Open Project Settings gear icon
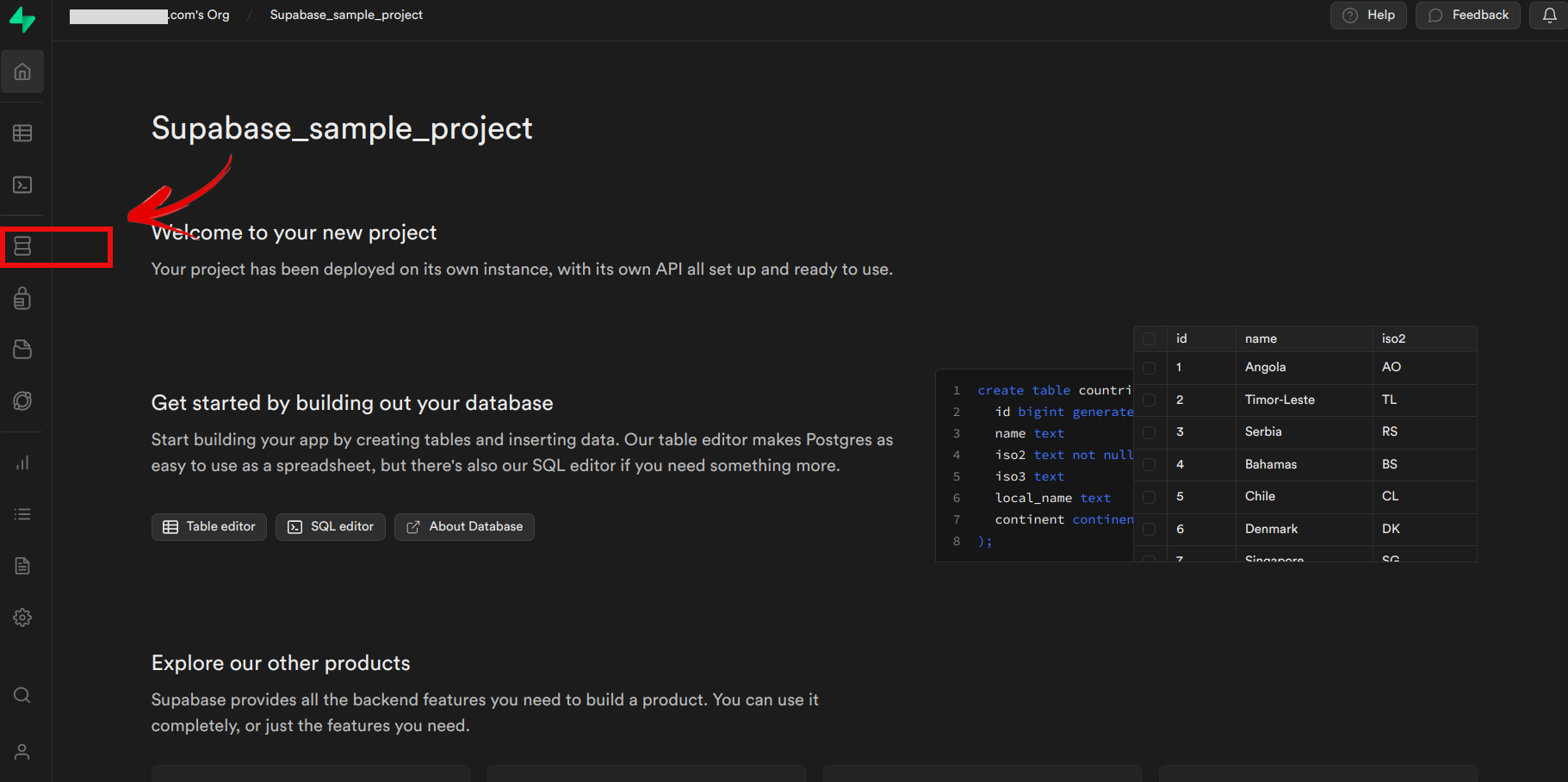The image size is (1568, 782). tap(22, 618)
